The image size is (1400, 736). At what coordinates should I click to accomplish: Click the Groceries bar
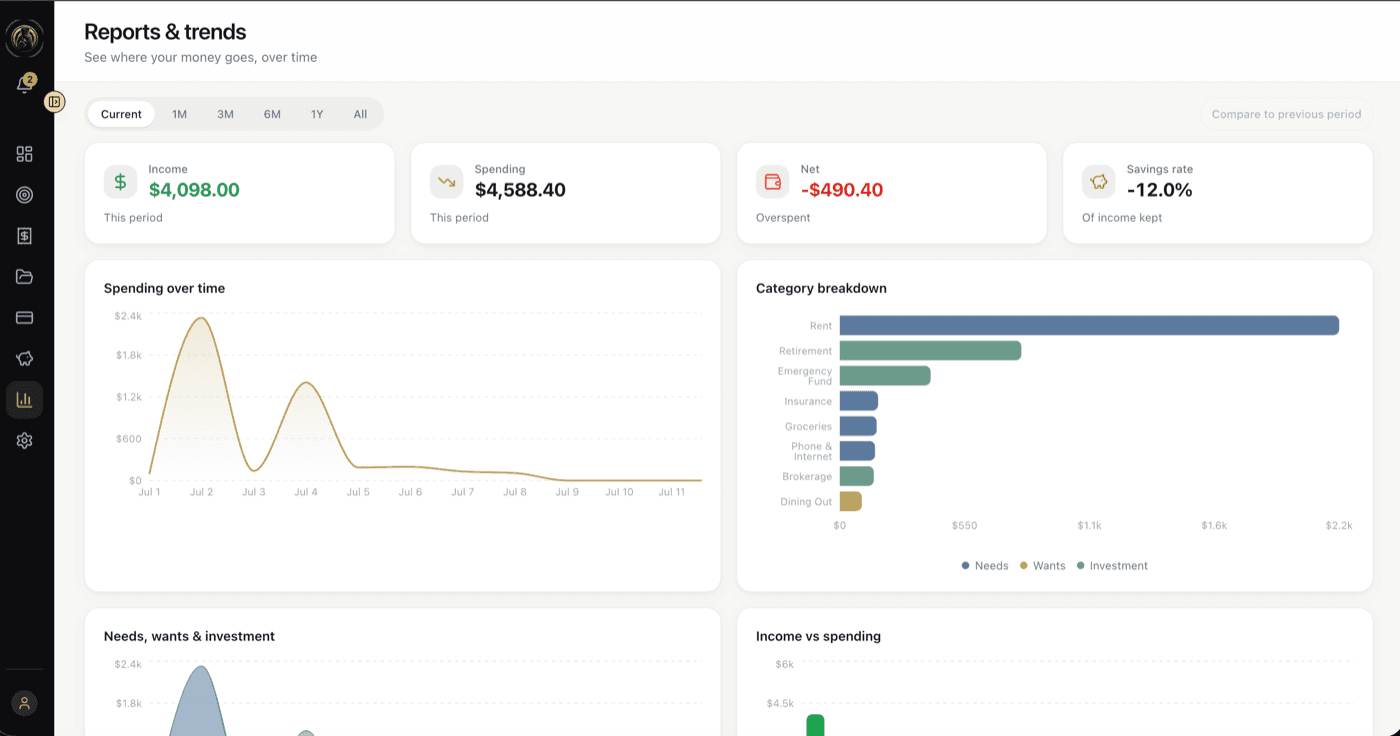[x=858, y=426]
